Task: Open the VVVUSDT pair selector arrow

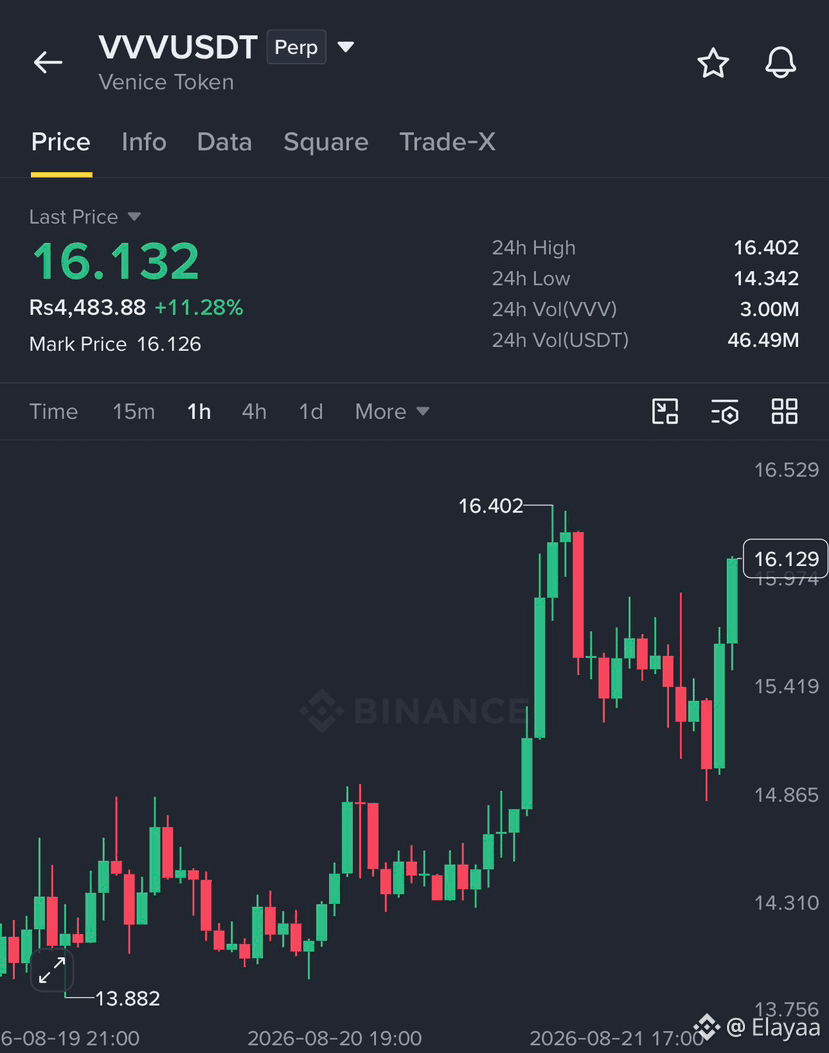Action: 345,47
